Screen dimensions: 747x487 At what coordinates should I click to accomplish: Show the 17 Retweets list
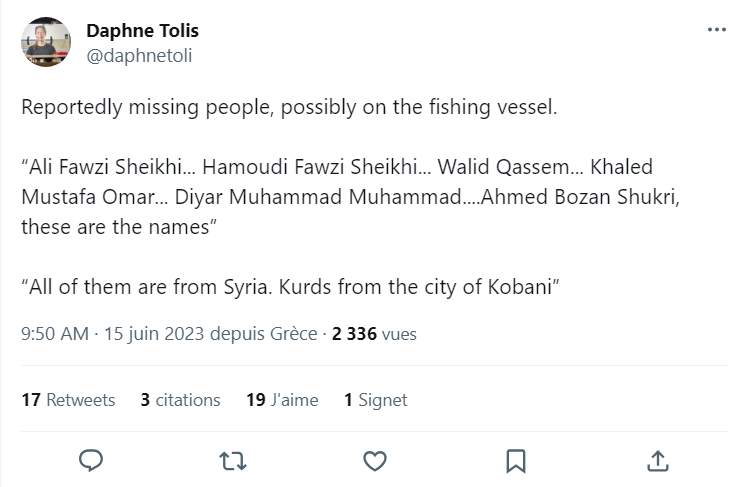[68, 400]
